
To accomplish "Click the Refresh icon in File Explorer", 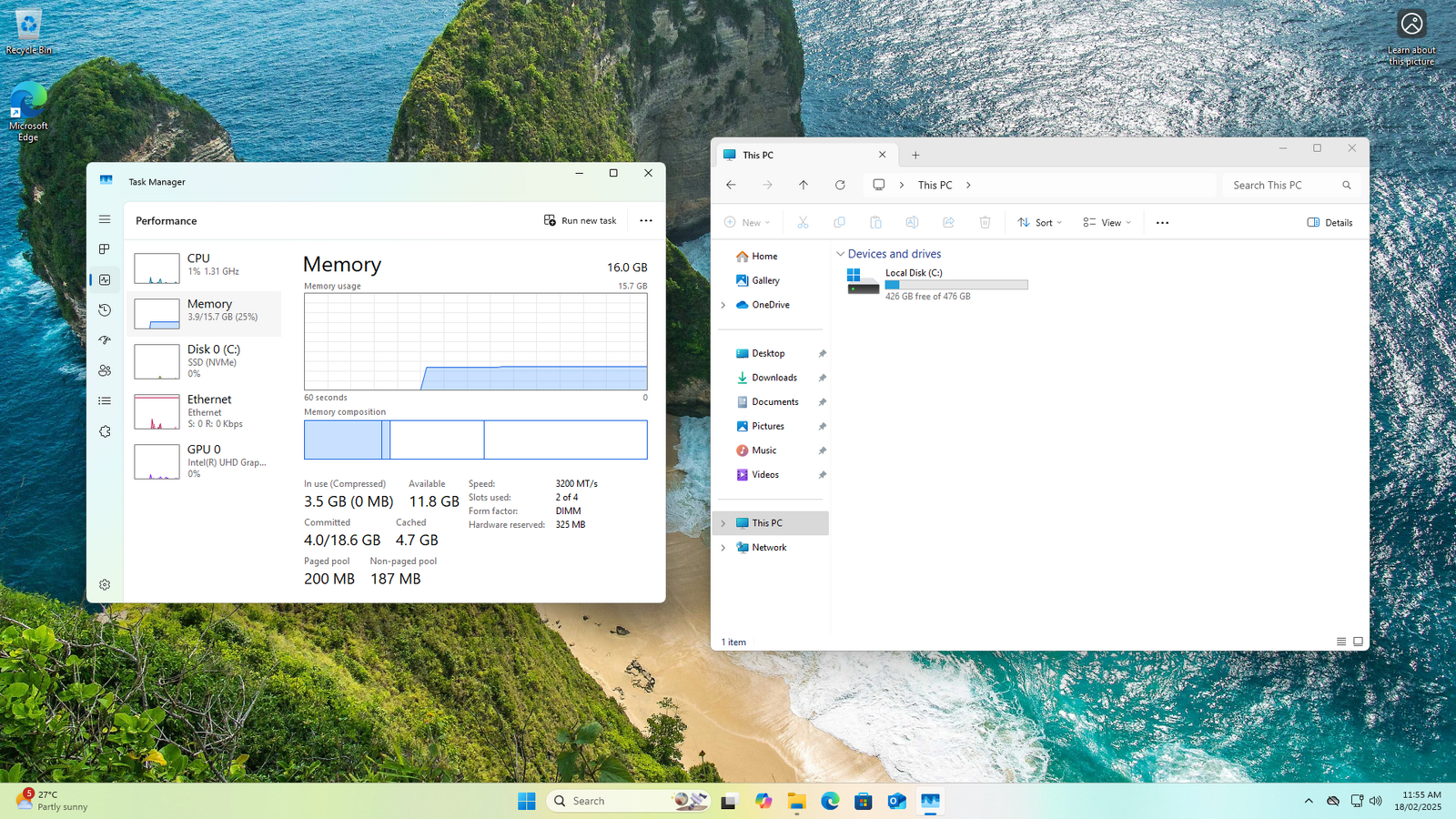I will click(x=840, y=185).
